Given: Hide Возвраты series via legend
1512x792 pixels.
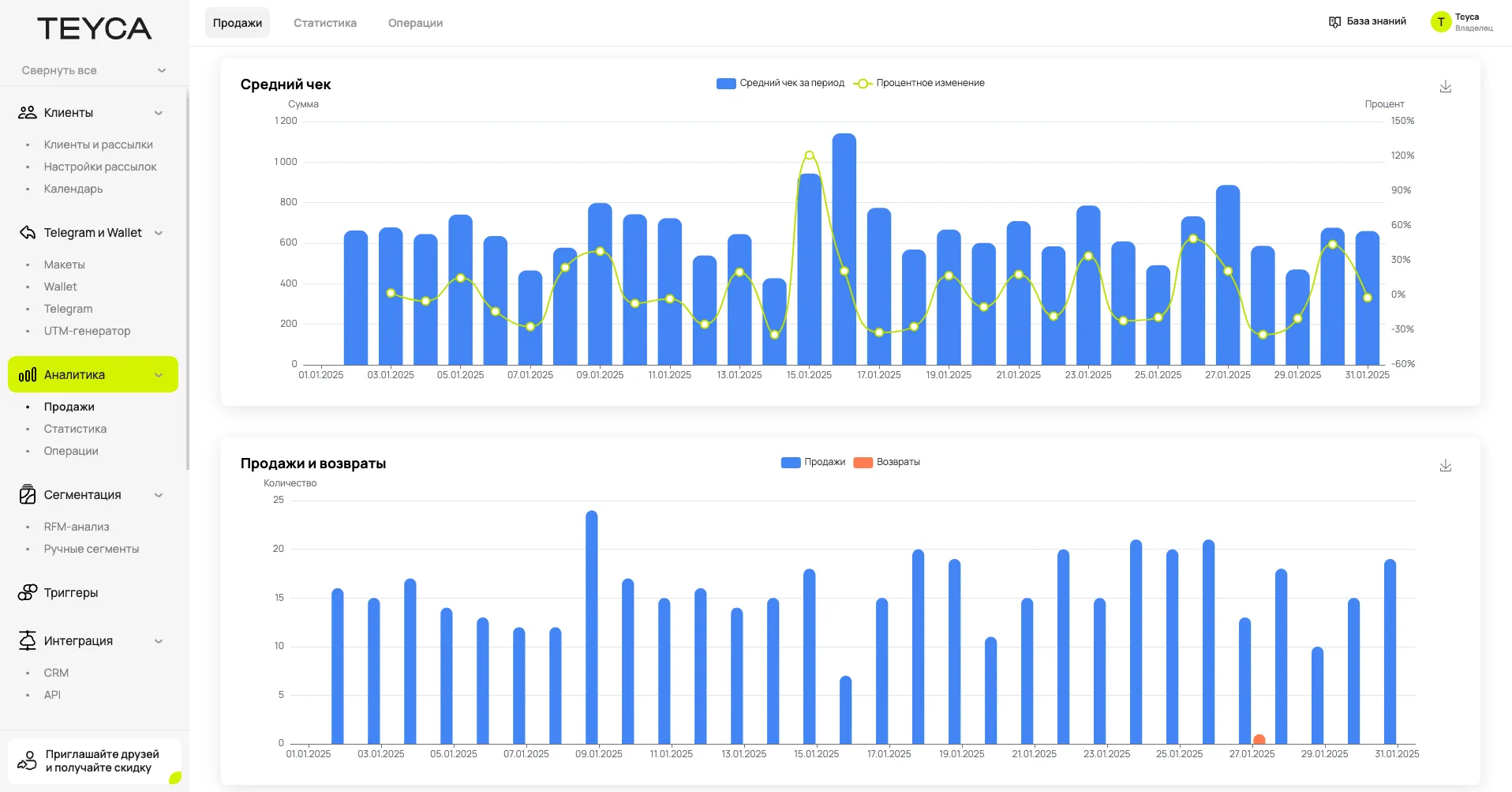Looking at the screenshot, I should (887, 463).
